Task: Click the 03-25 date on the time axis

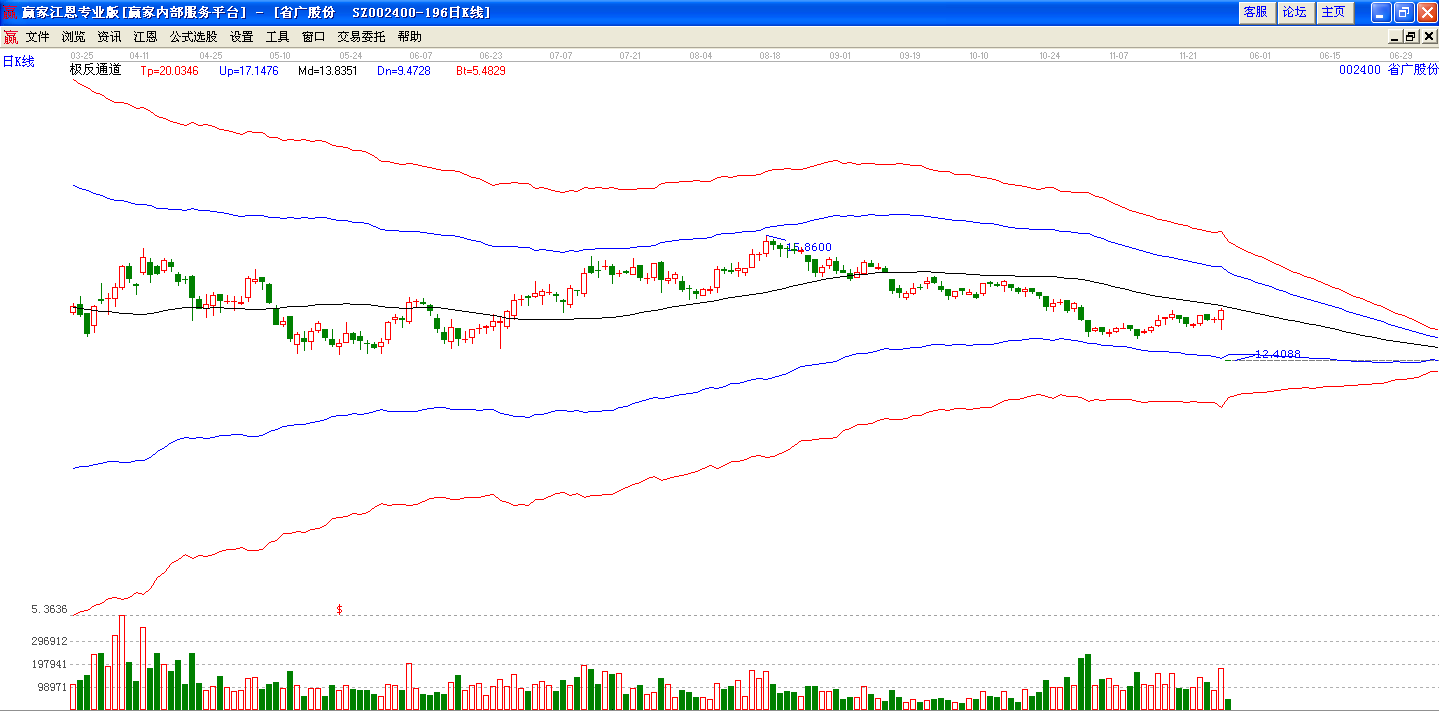Action: 82,56
